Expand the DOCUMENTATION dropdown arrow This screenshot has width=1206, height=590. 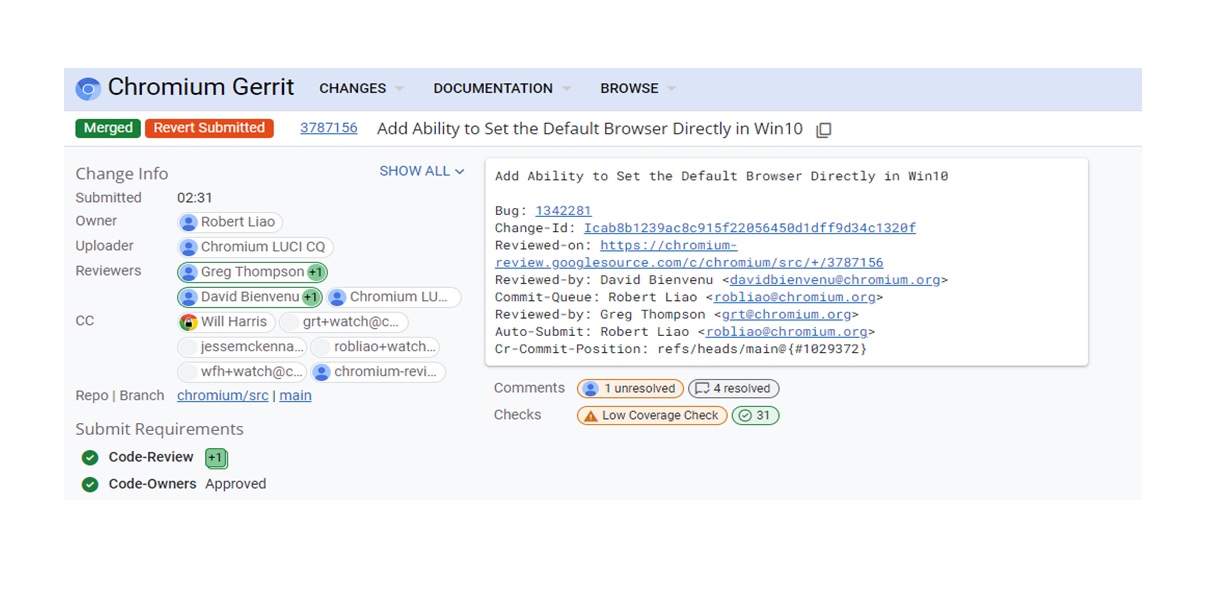(x=566, y=89)
